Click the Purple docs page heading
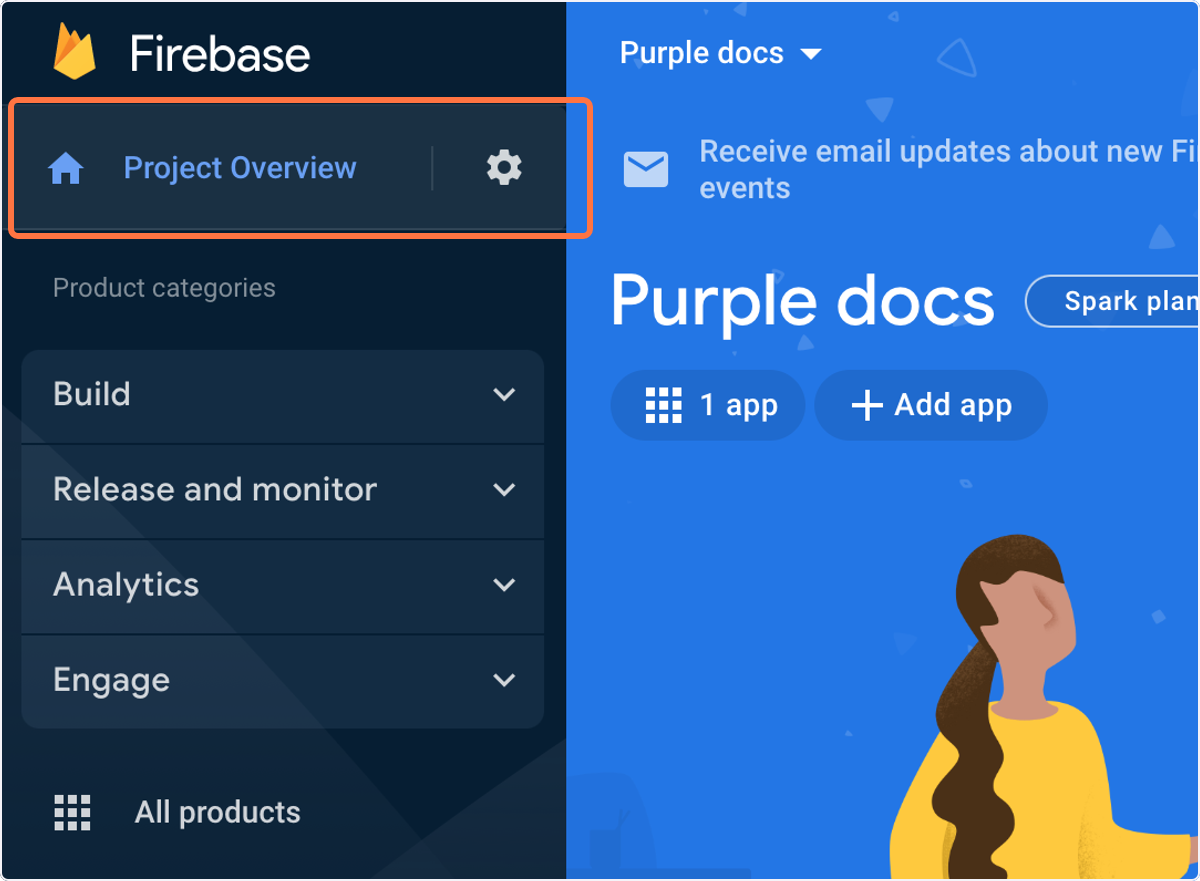Image resolution: width=1200 pixels, height=881 pixels. [803, 302]
